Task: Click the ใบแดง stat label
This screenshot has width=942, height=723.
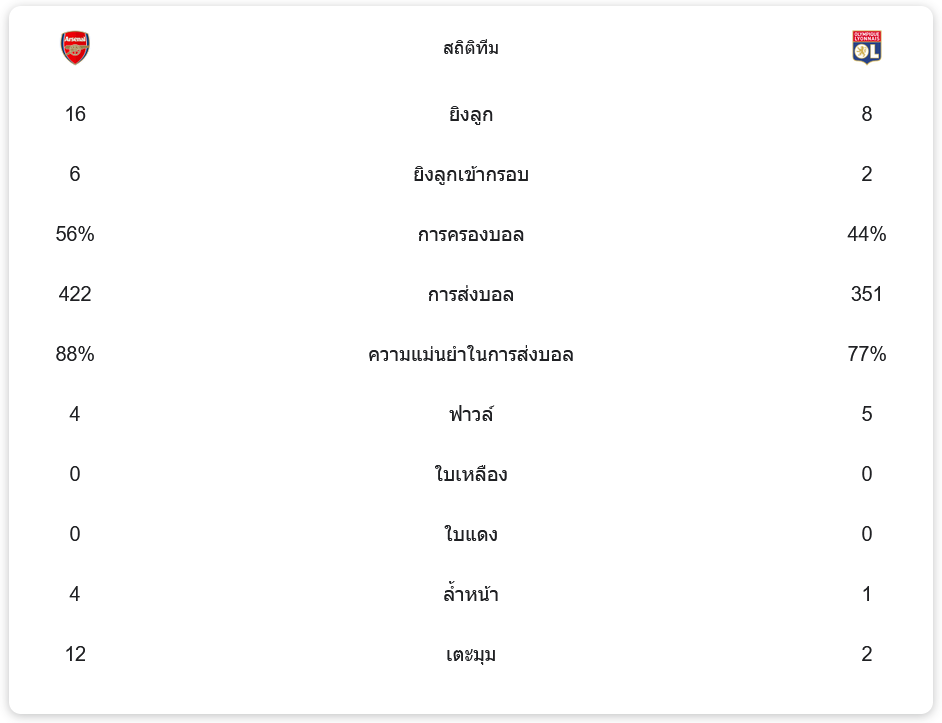Action: pos(471,535)
